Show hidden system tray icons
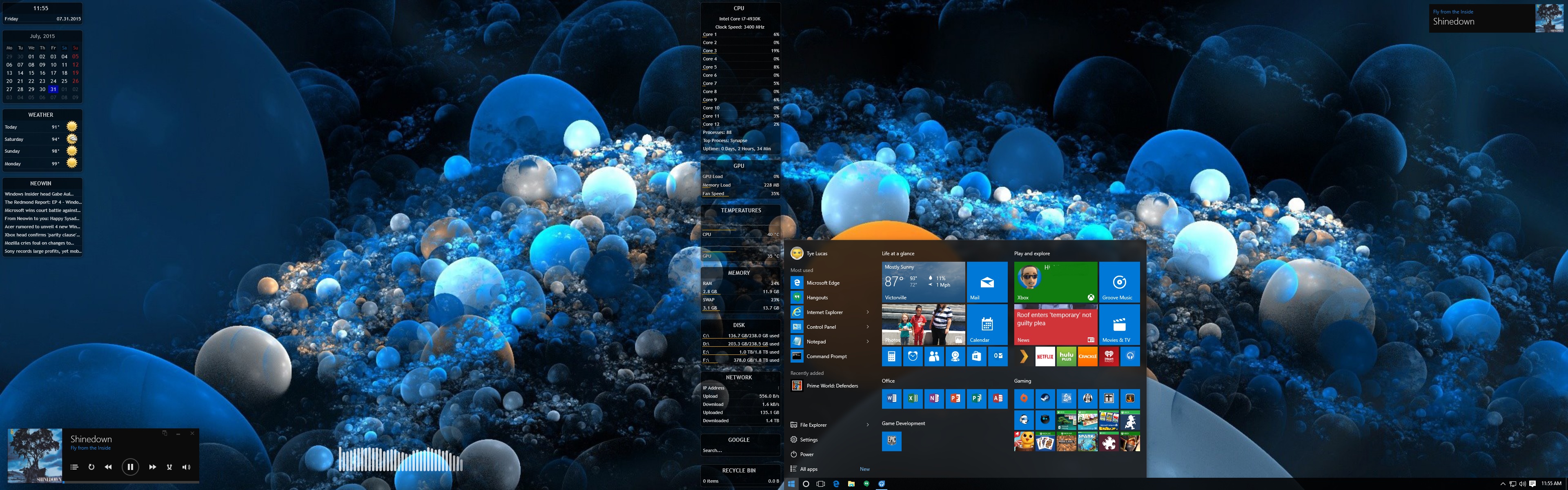 (1503, 484)
